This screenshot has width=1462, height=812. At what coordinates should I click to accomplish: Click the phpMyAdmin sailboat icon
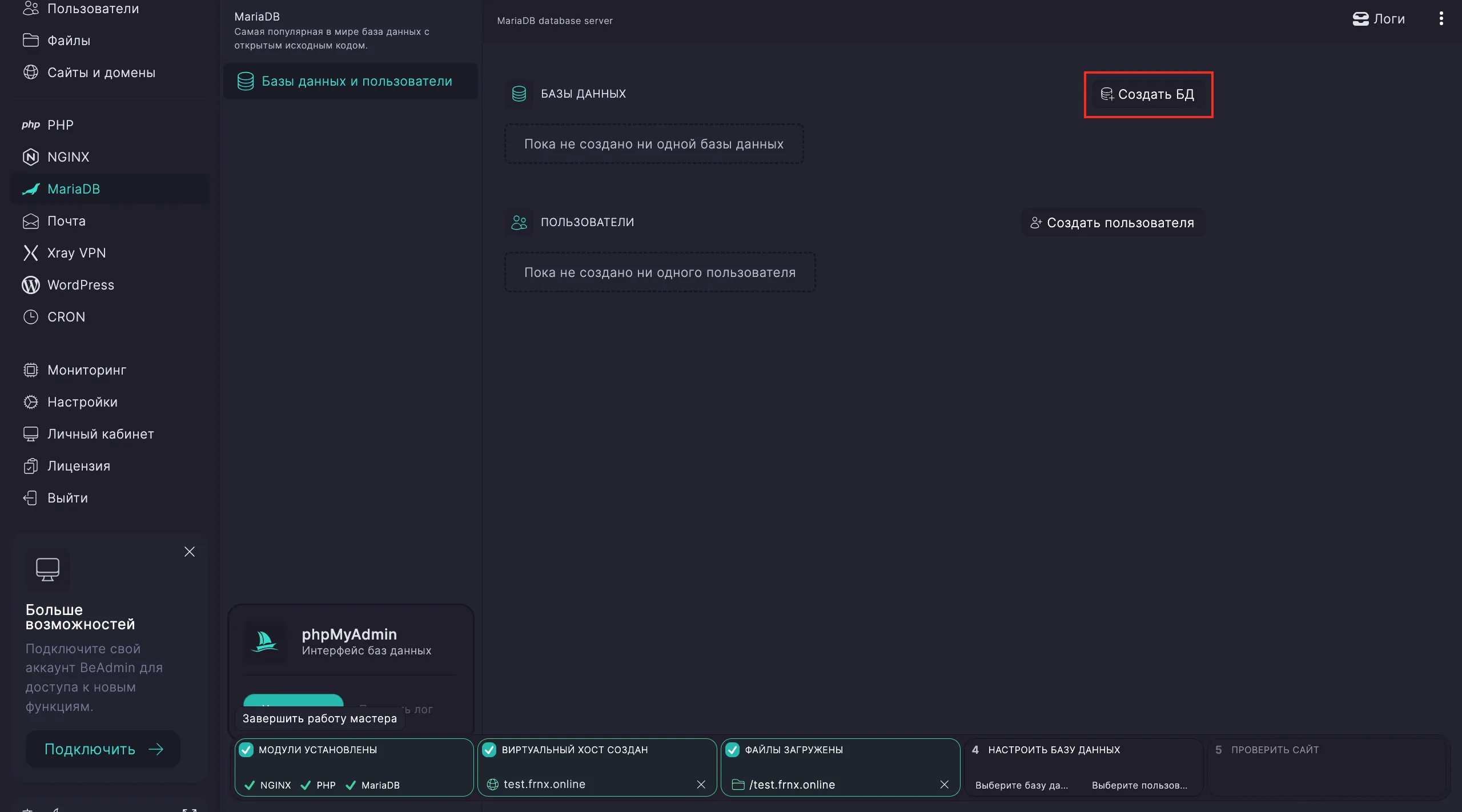(x=264, y=642)
